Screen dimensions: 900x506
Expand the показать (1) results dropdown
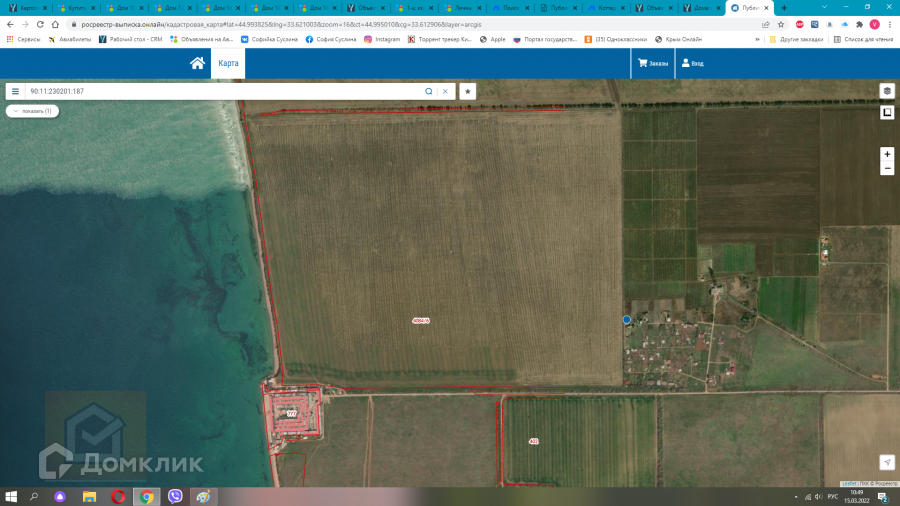(x=32, y=111)
